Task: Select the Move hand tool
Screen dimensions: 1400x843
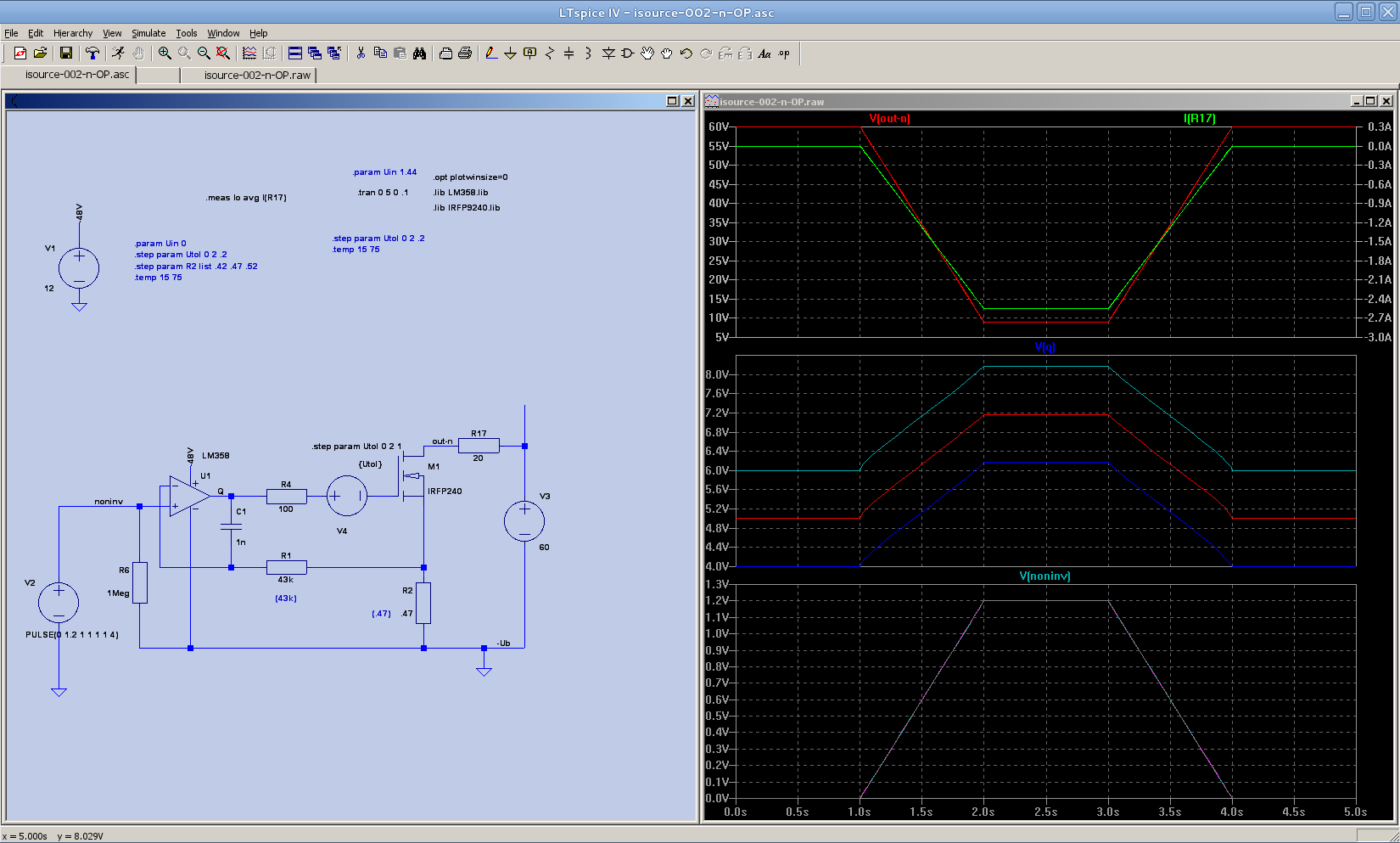Action: point(647,53)
